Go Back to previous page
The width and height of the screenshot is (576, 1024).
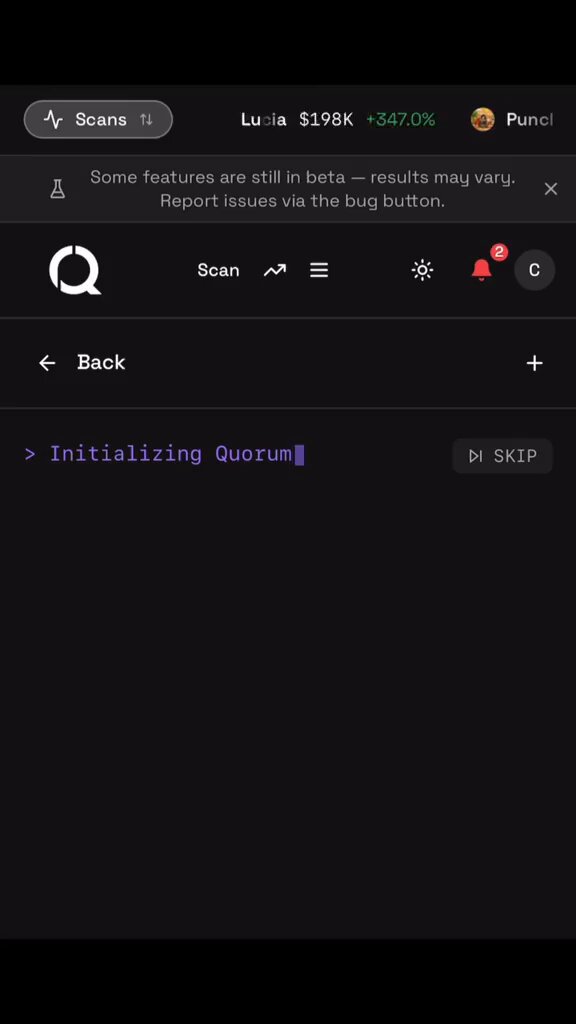pos(82,362)
